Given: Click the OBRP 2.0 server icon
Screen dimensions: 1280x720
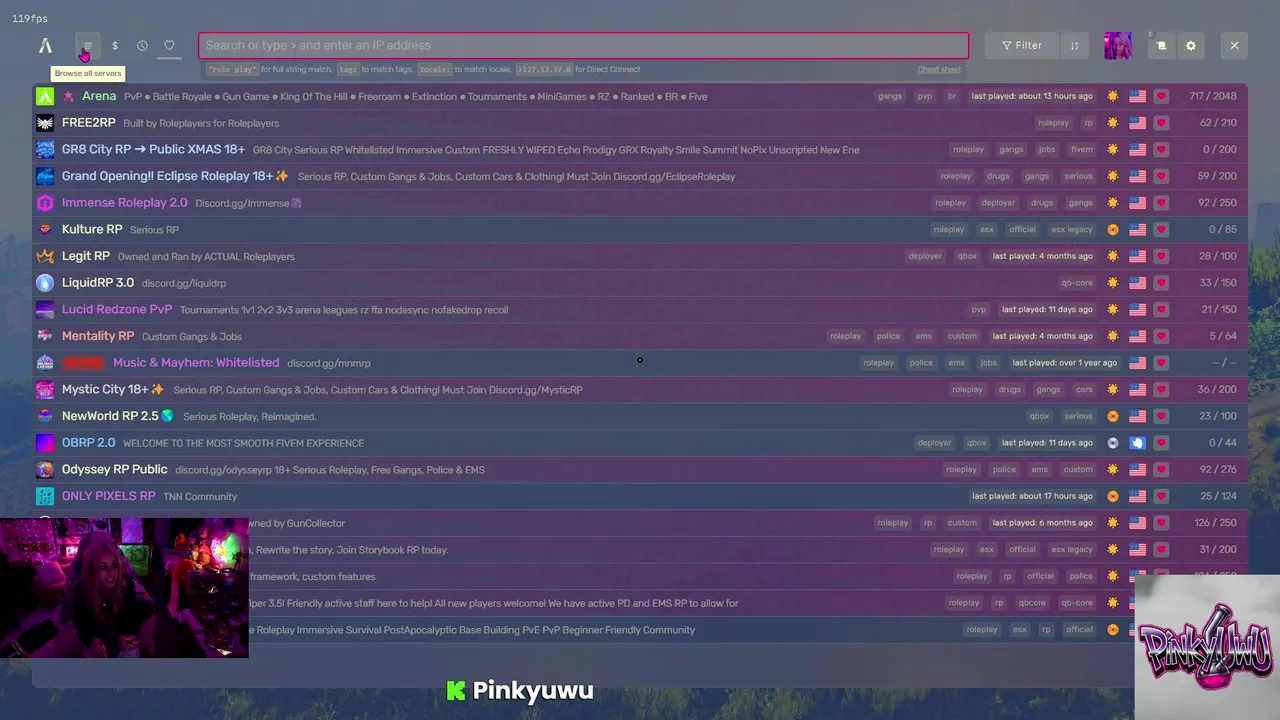Looking at the screenshot, I should coord(45,443).
